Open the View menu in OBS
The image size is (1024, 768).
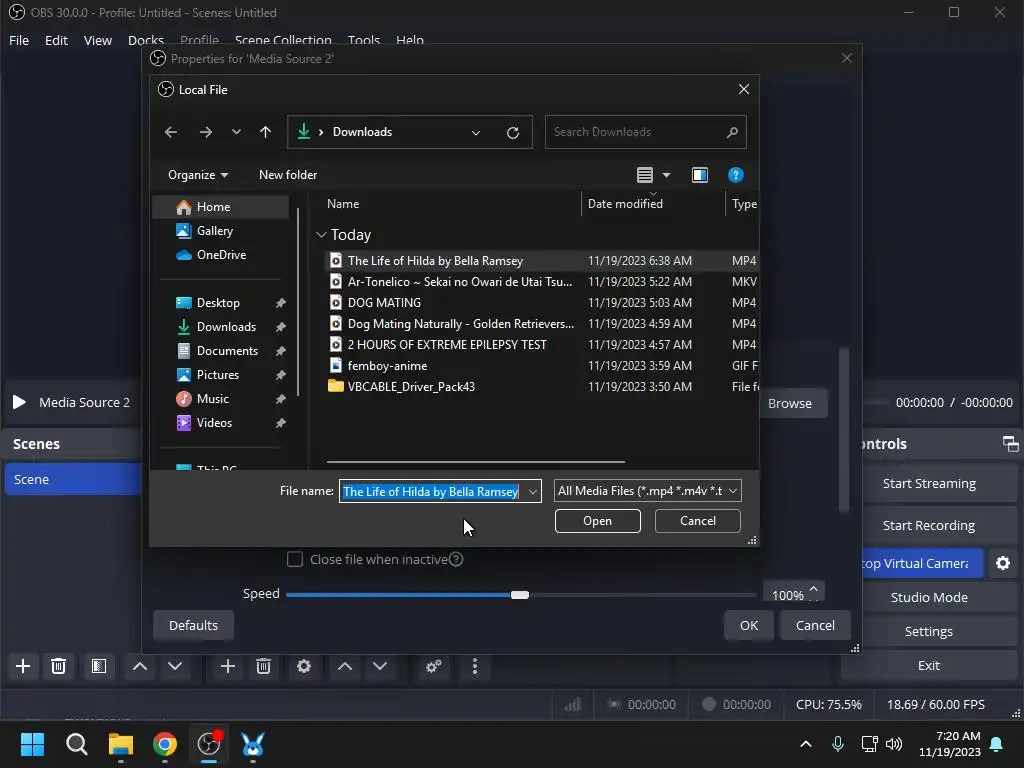coord(97,40)
